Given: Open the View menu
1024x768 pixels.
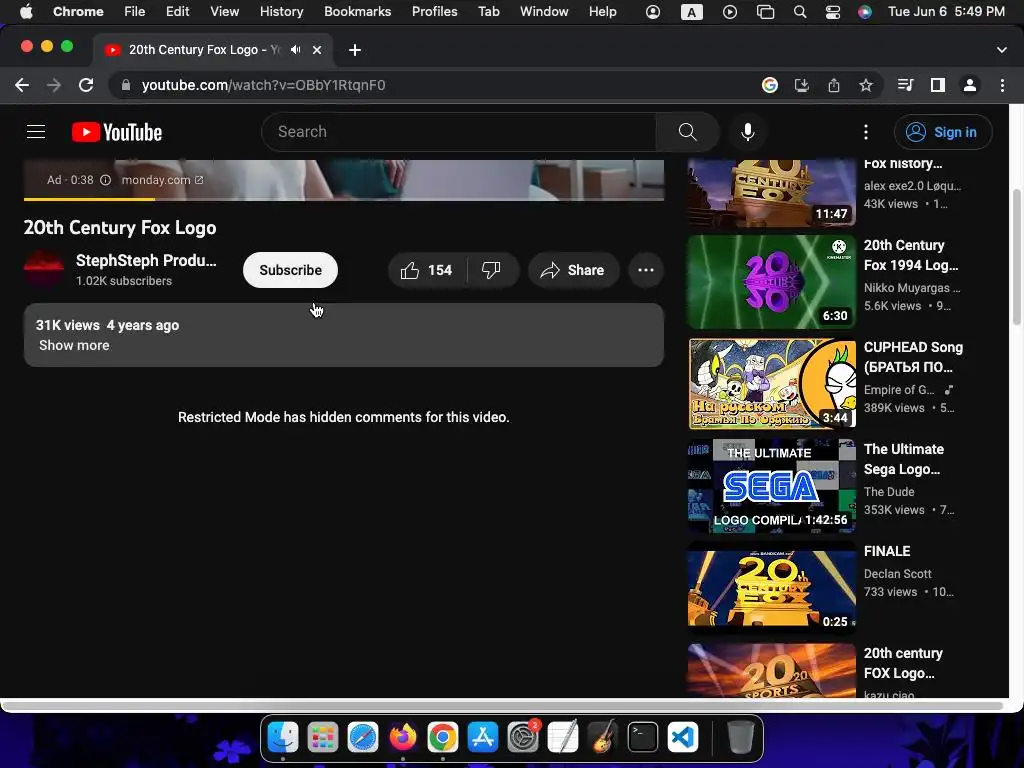Looking at the screenshot, I should [x=224, y=12].
